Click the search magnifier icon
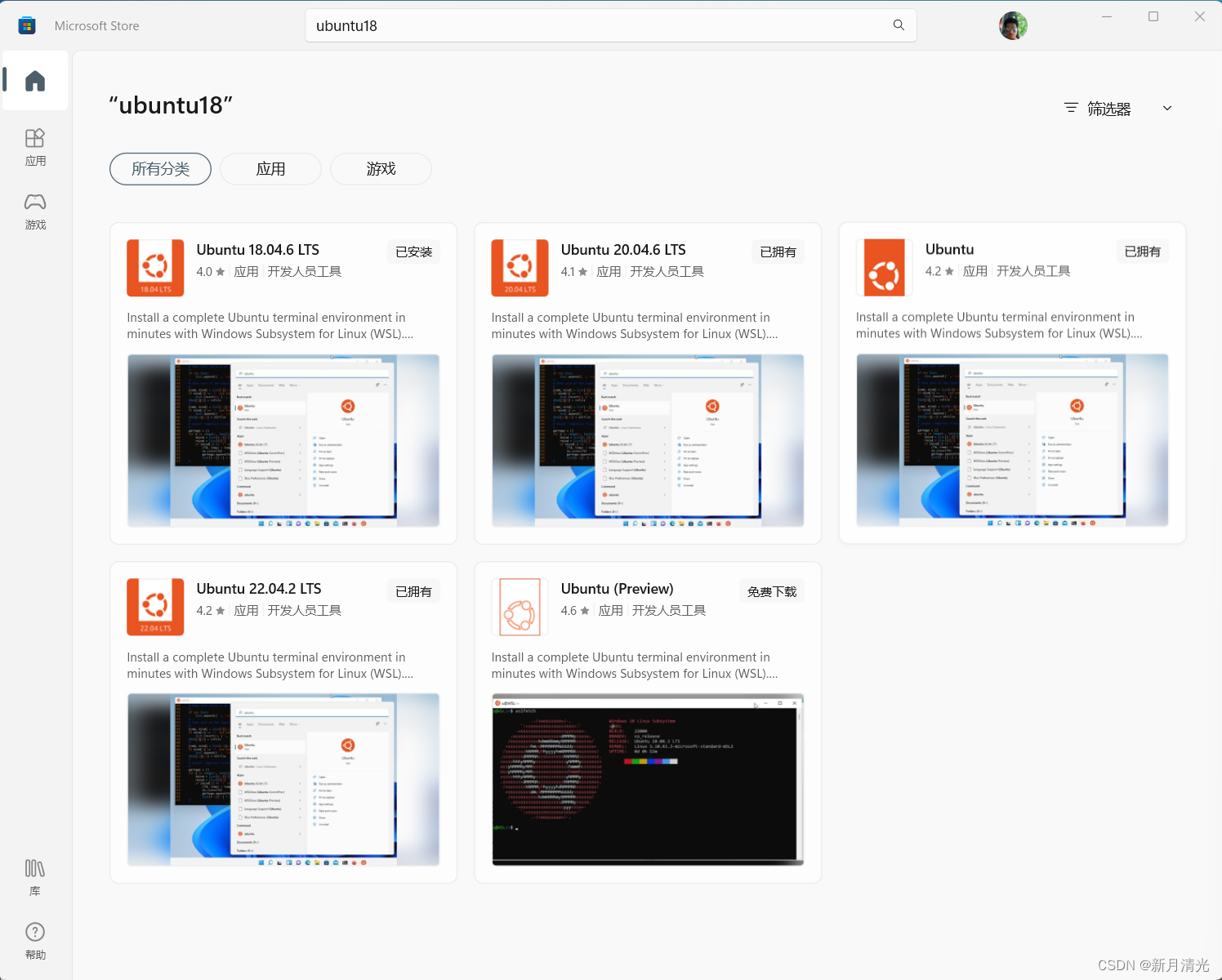The width and height of the screenshot is (1222, 980). pos(899,25)
